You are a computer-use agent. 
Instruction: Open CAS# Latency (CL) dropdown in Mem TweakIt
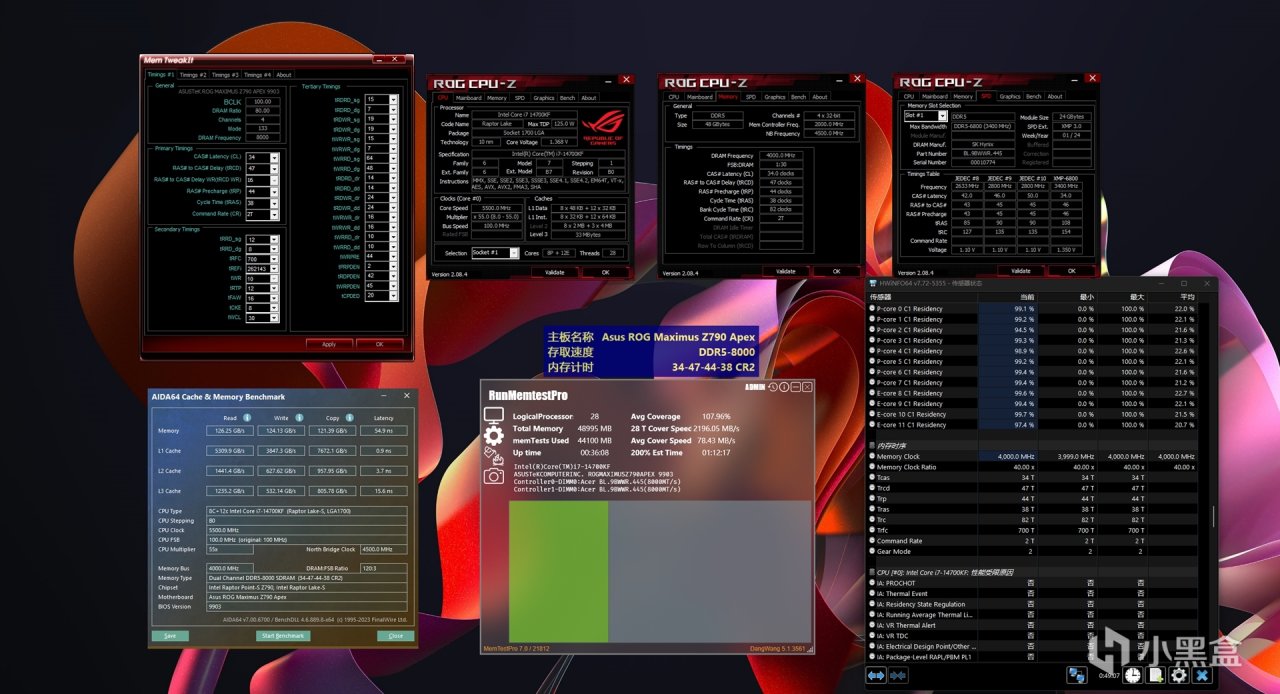275,157
